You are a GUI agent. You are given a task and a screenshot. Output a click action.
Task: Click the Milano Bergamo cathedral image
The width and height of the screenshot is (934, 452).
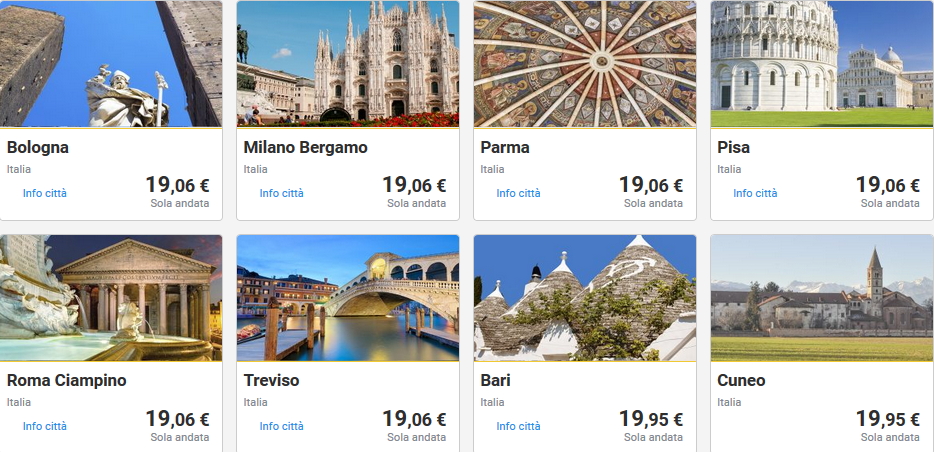coord(348,64)
